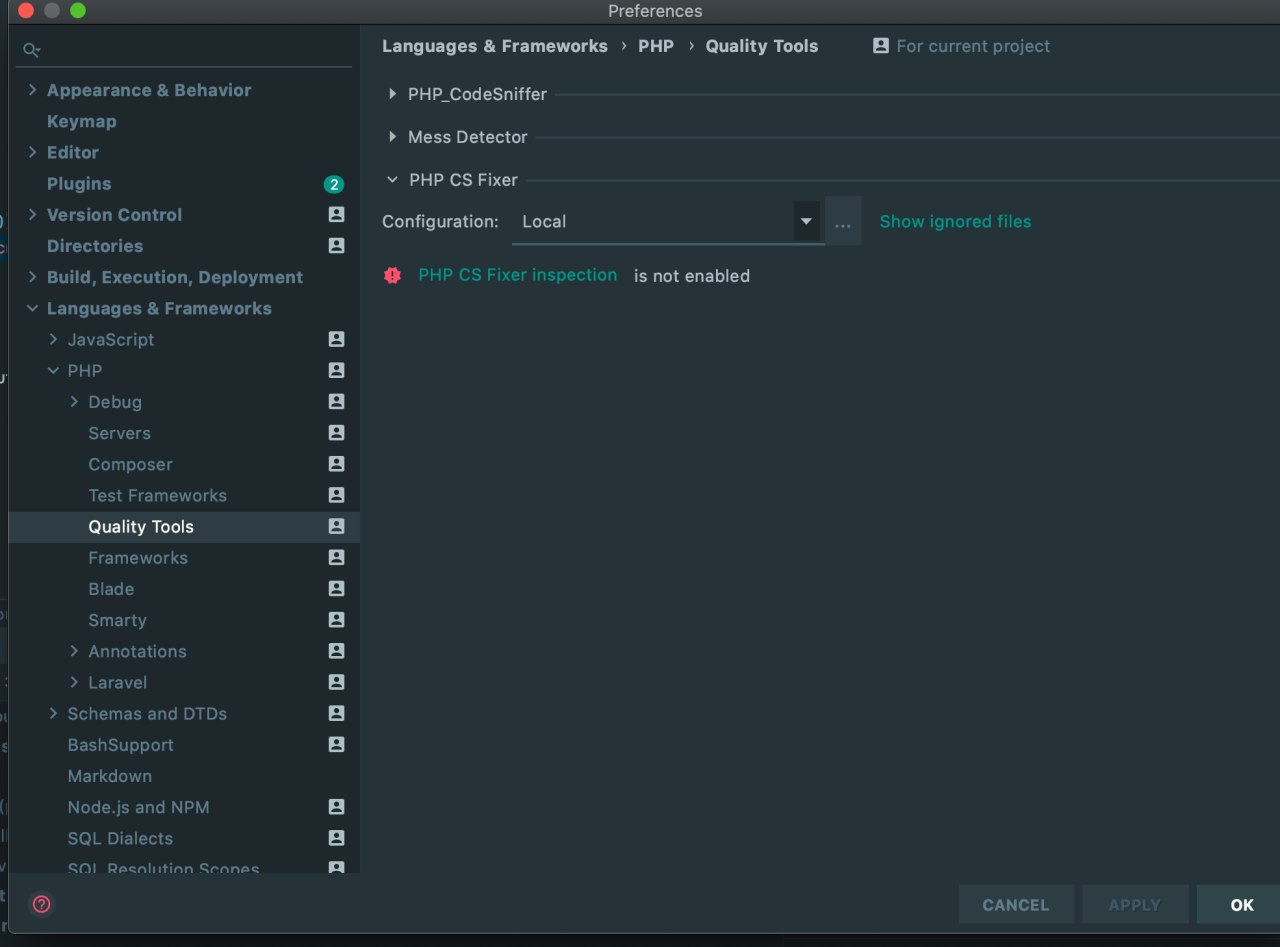Expand the Version Control section arrow

tap(33, 215)
